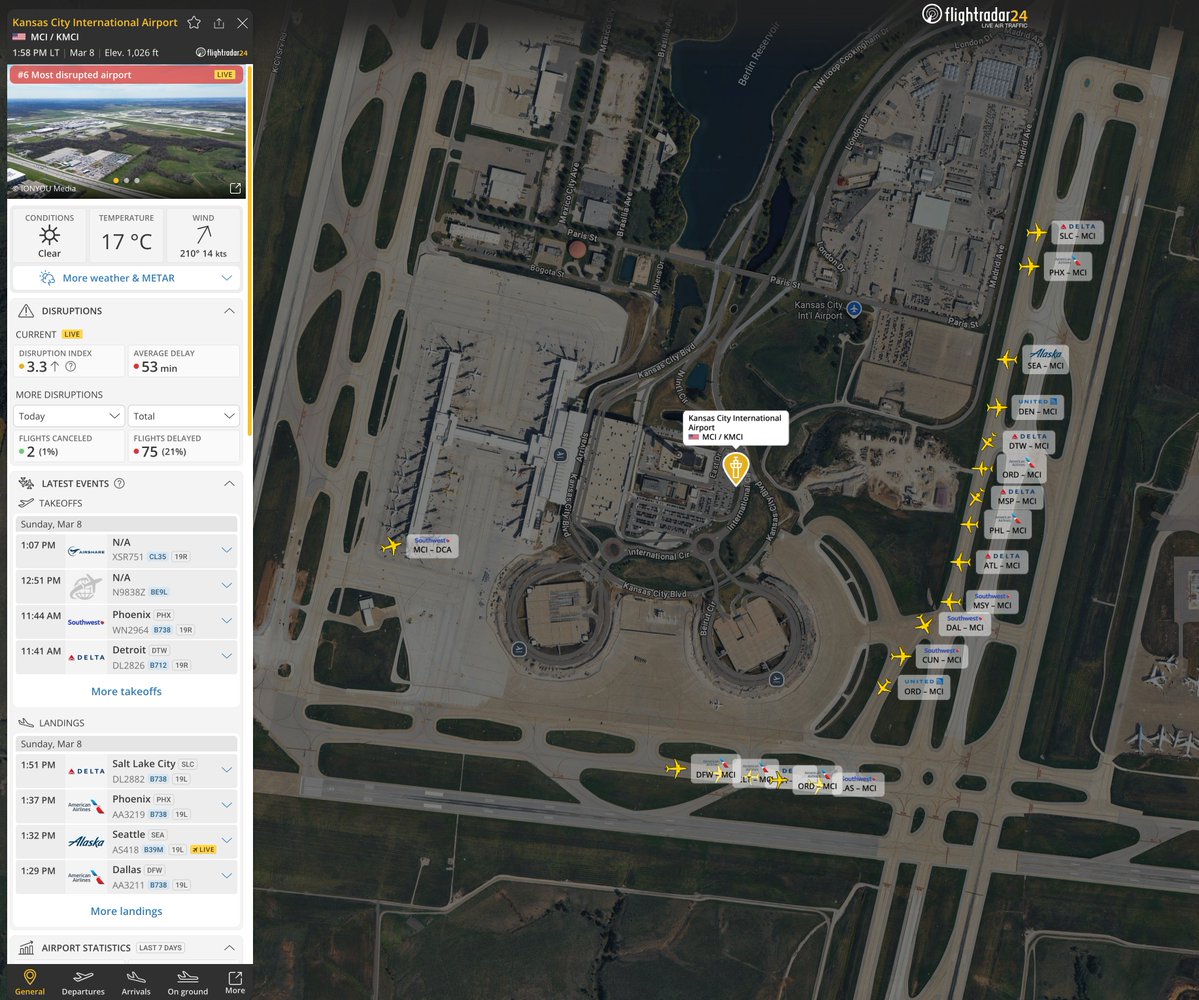The image size is (1199, 1000).
Task: Select the ATL – MCI Delta aircraft
Action: (961, 562)
